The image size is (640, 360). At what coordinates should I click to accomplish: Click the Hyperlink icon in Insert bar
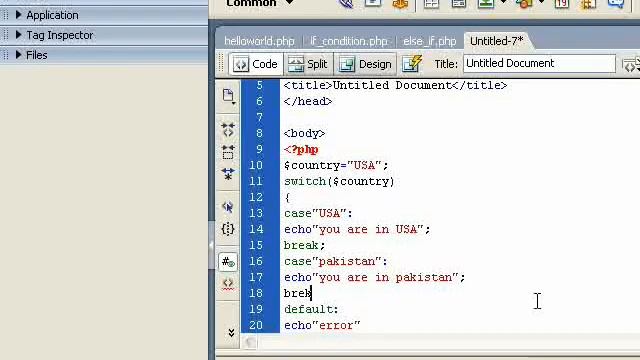(x=346, y=4)
